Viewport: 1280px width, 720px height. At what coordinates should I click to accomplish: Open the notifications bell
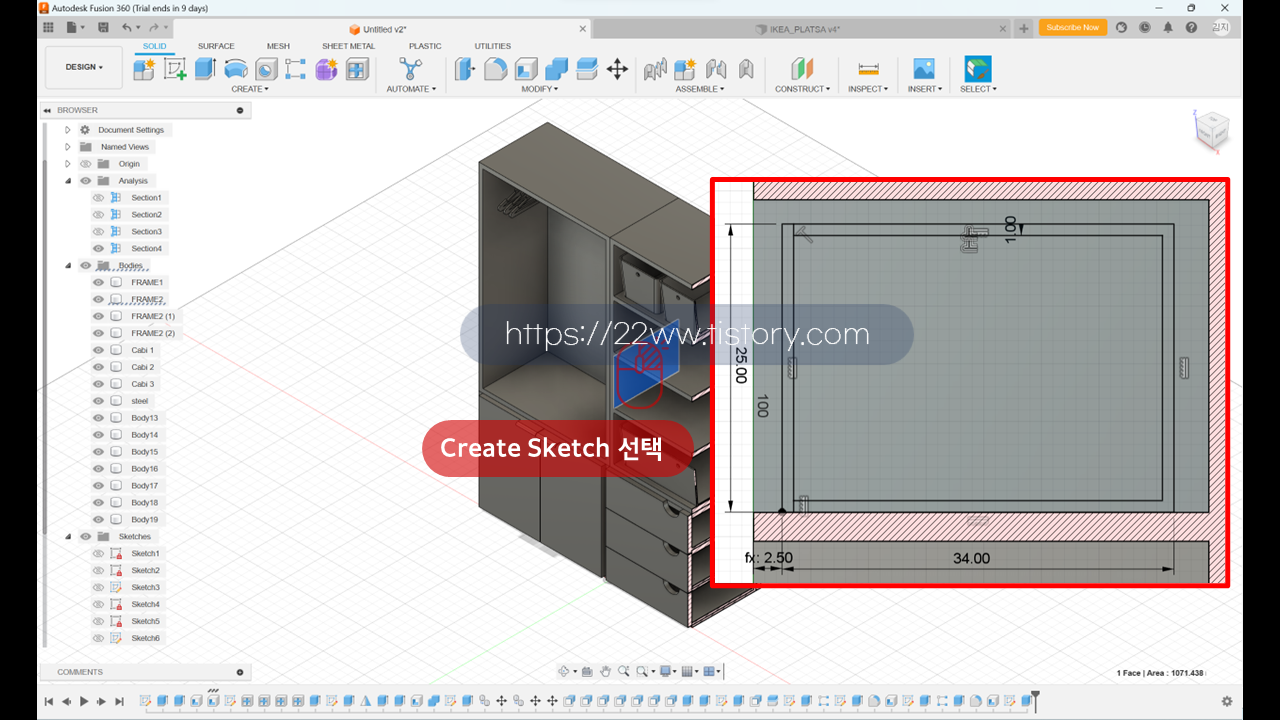point(1168,28)
